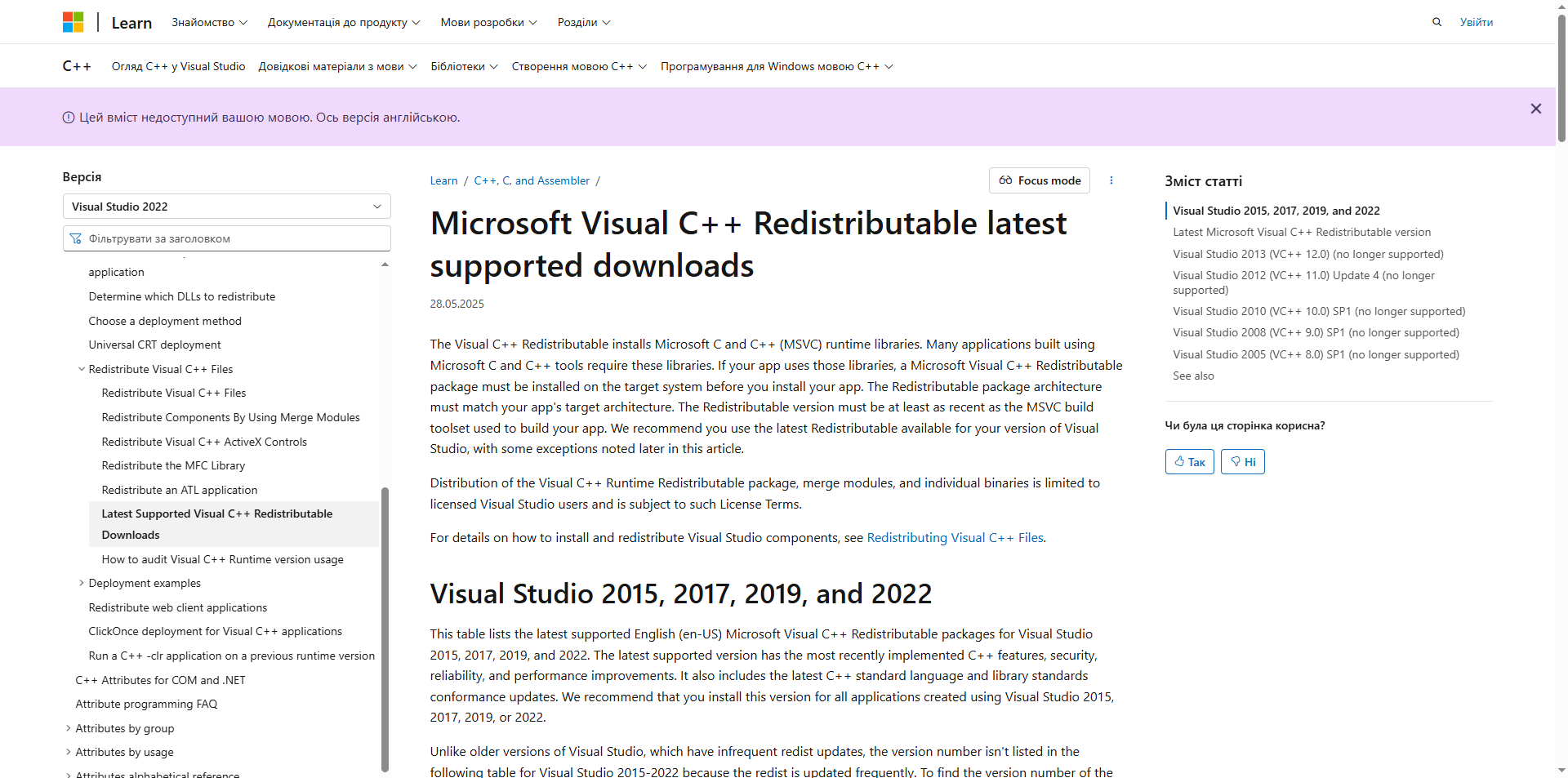1568x778 pixels.
Task: Open Determine which DLLs to redistribute
Action: [x=182, y=296]
